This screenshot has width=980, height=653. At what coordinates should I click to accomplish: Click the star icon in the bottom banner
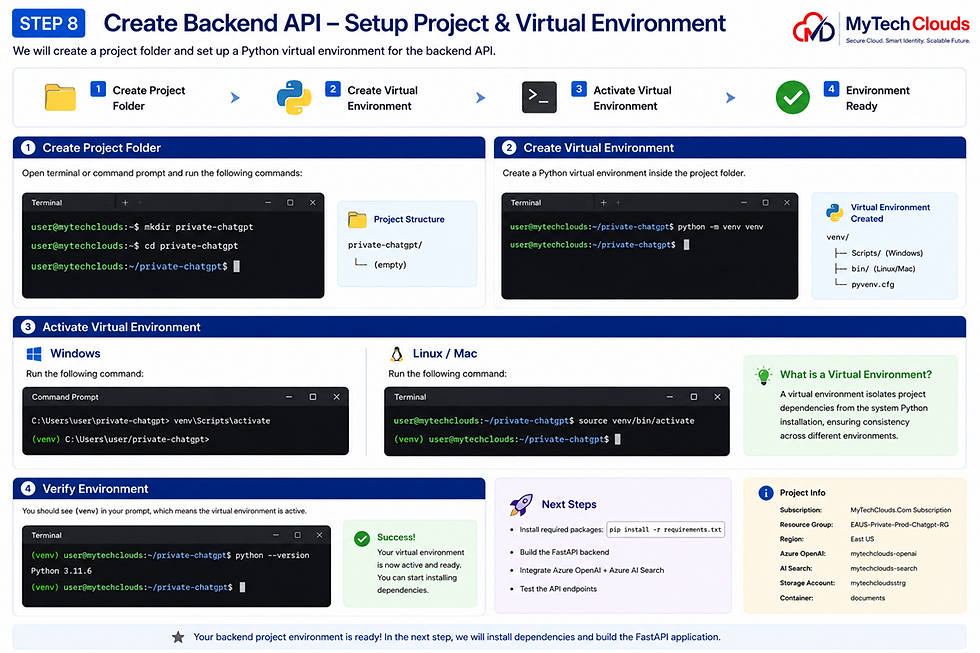click(178, 637)
